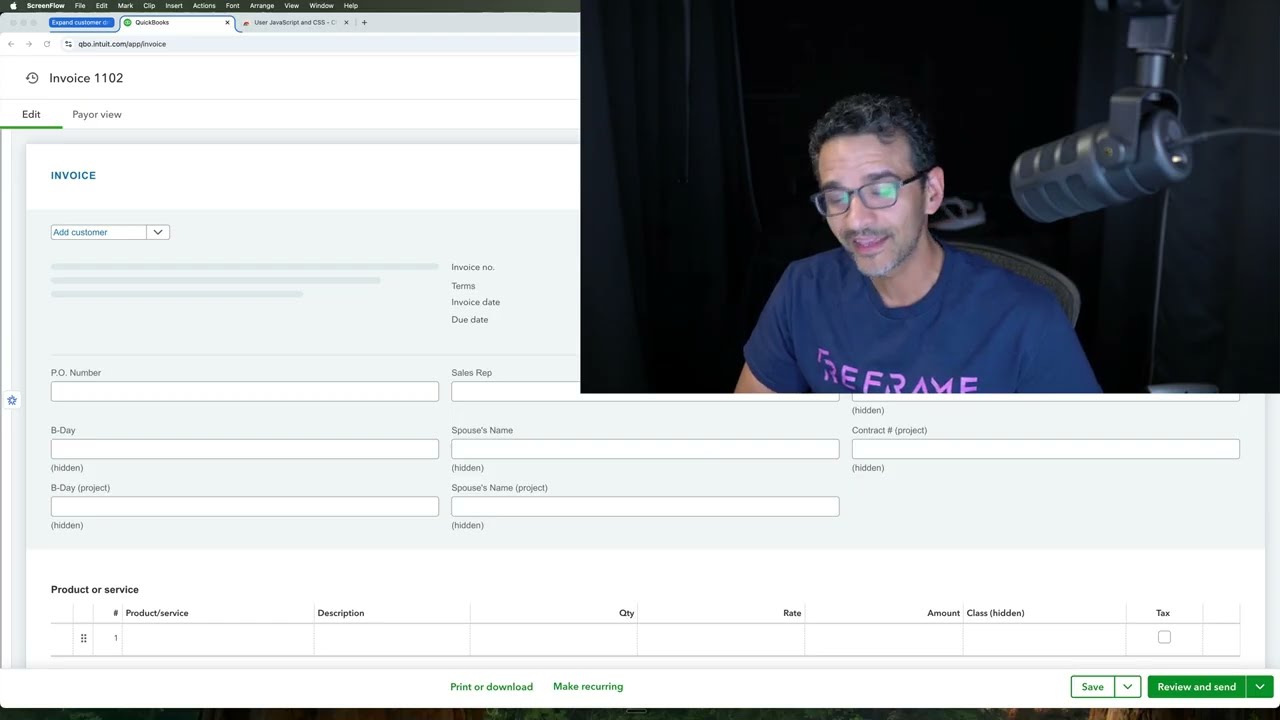Screen dimensions: 1280x720
Task: Click the B-Day input field
Action: (x=245, y=449)
